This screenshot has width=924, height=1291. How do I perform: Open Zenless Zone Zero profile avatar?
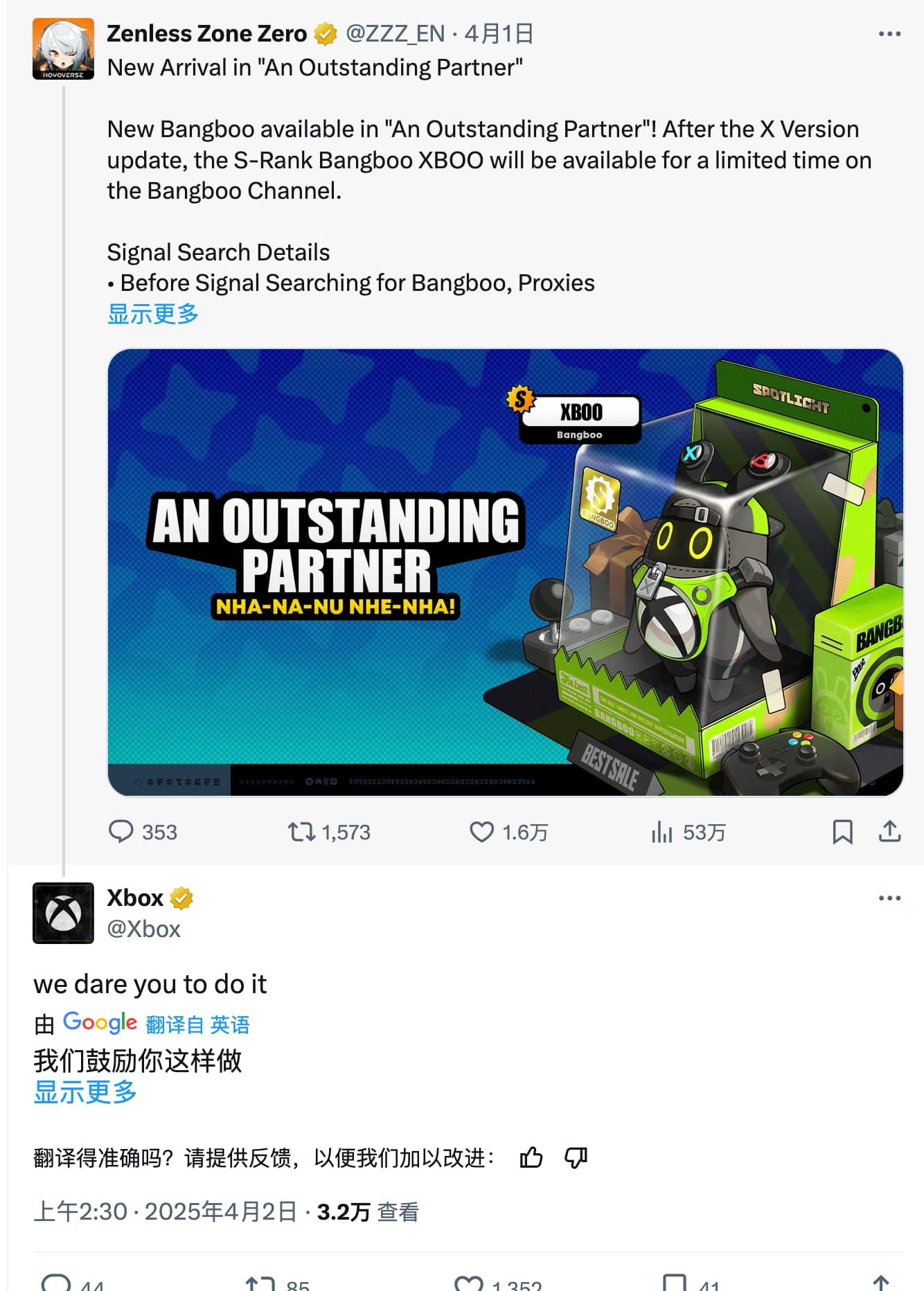click(63, 48)
